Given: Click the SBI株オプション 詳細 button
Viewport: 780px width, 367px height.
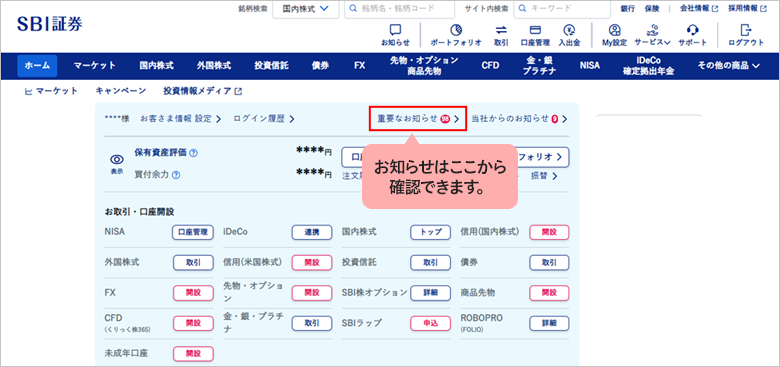Looking at the screenshot, I should point(430,293).
